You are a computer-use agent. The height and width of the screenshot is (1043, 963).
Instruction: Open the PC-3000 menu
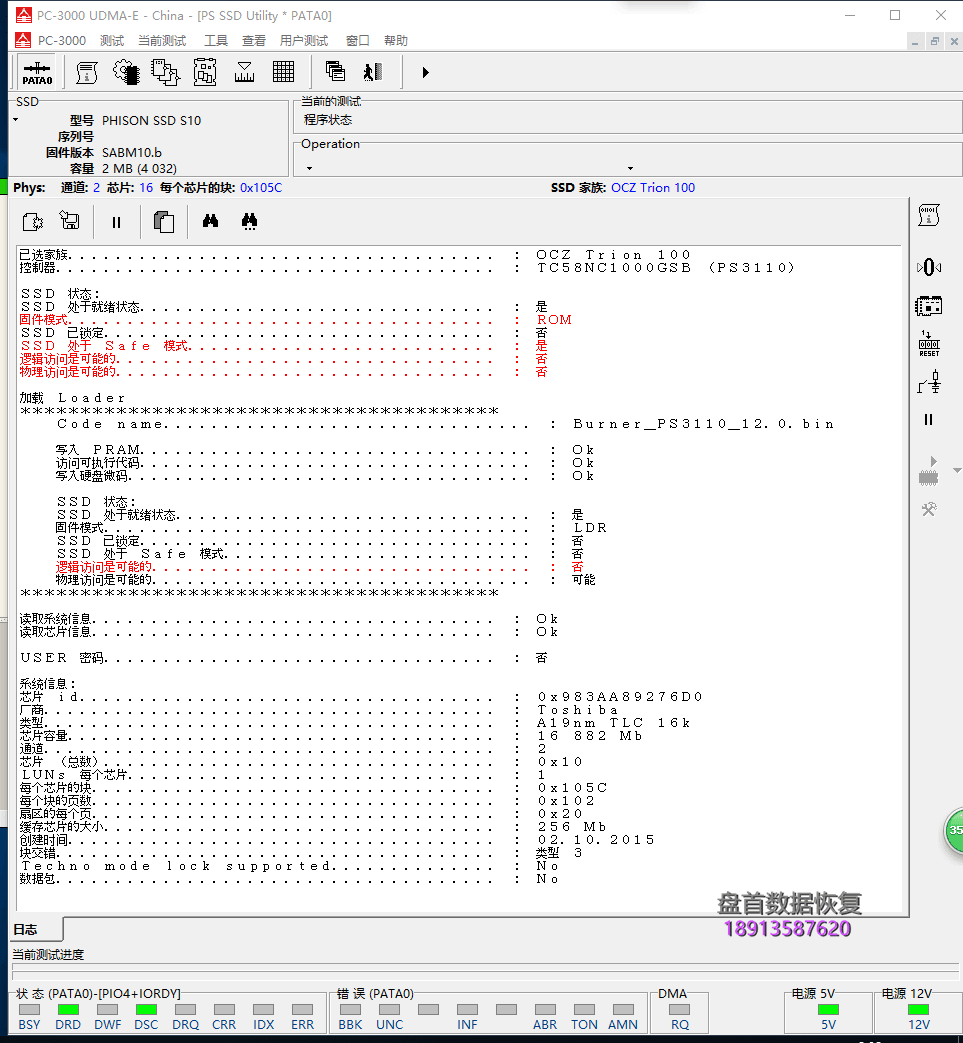tap(62, 41)
